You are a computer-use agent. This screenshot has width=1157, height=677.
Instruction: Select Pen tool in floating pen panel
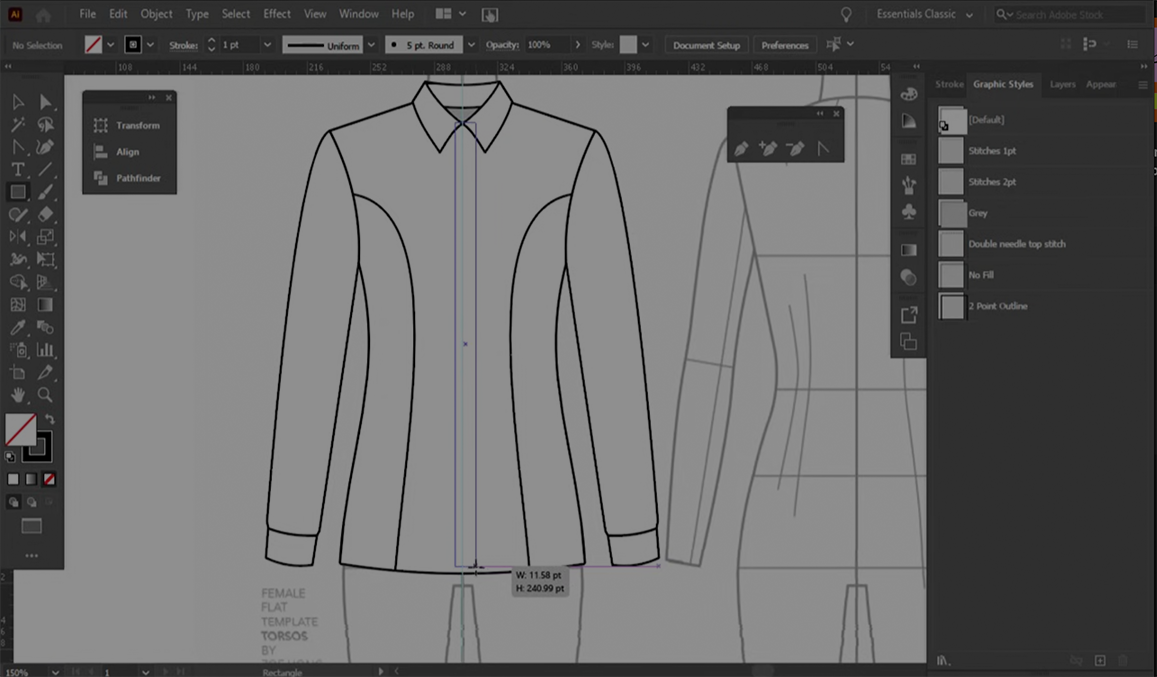click(x=741, y=148)
